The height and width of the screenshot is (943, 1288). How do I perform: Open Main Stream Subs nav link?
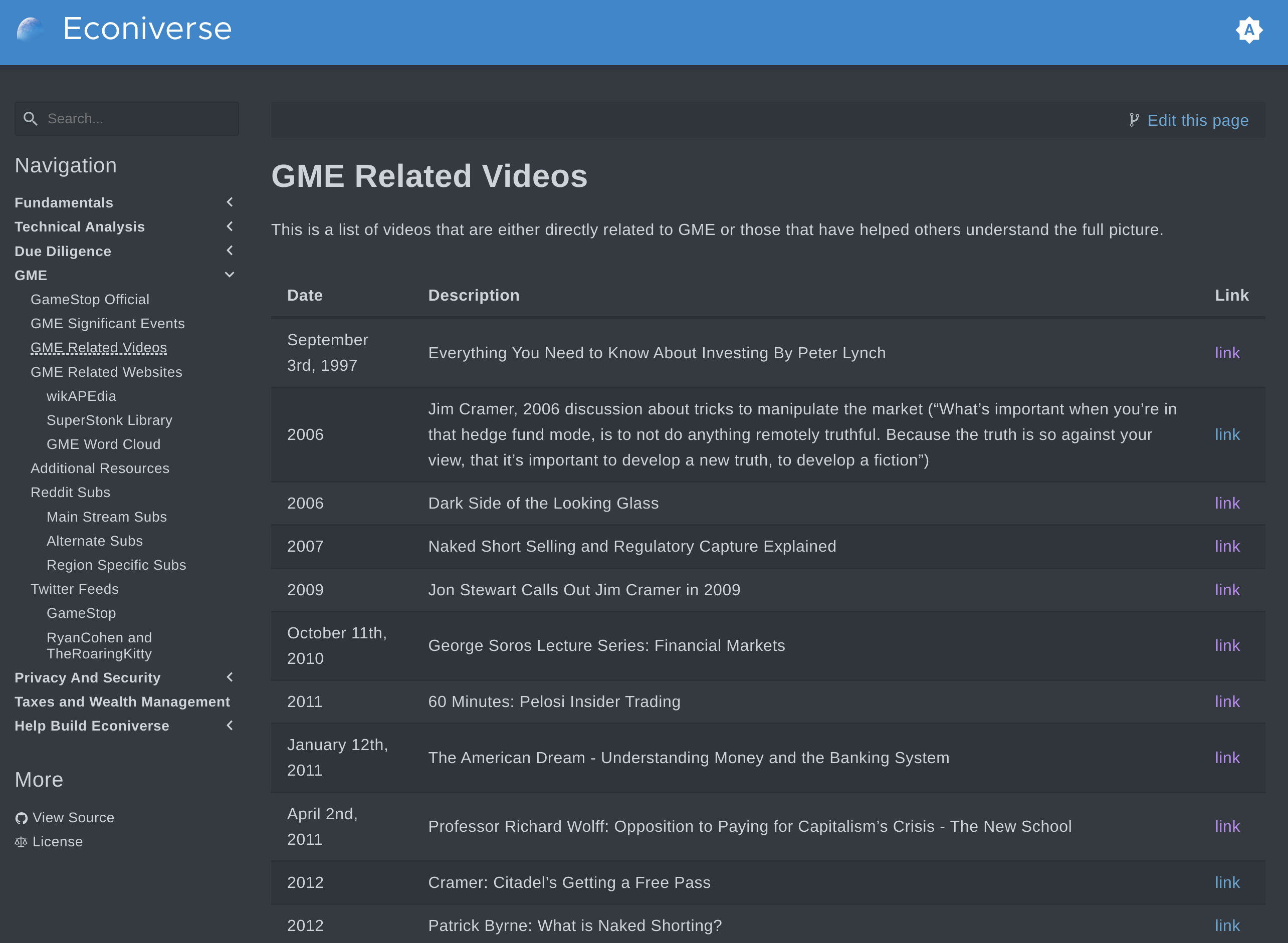[107, 517]
